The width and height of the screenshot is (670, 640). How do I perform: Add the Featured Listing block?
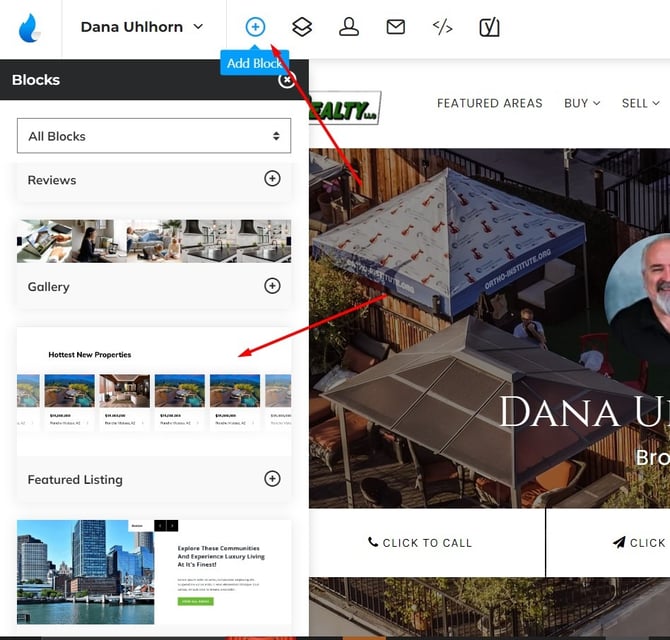click(x=272, y=479)
